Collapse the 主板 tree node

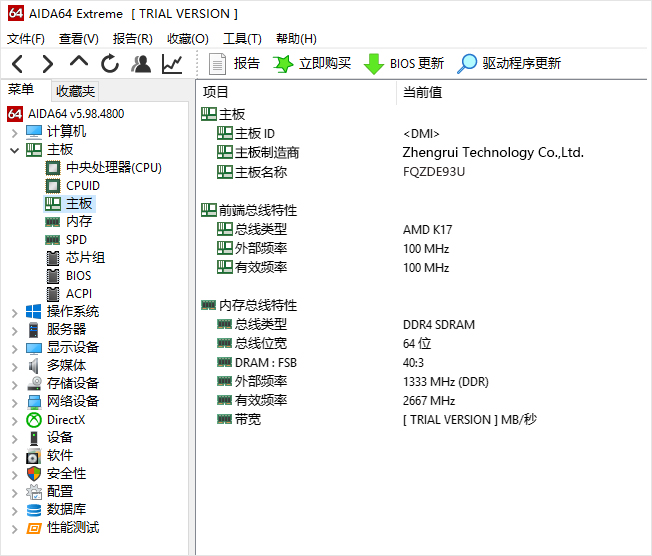click(15, 151)
